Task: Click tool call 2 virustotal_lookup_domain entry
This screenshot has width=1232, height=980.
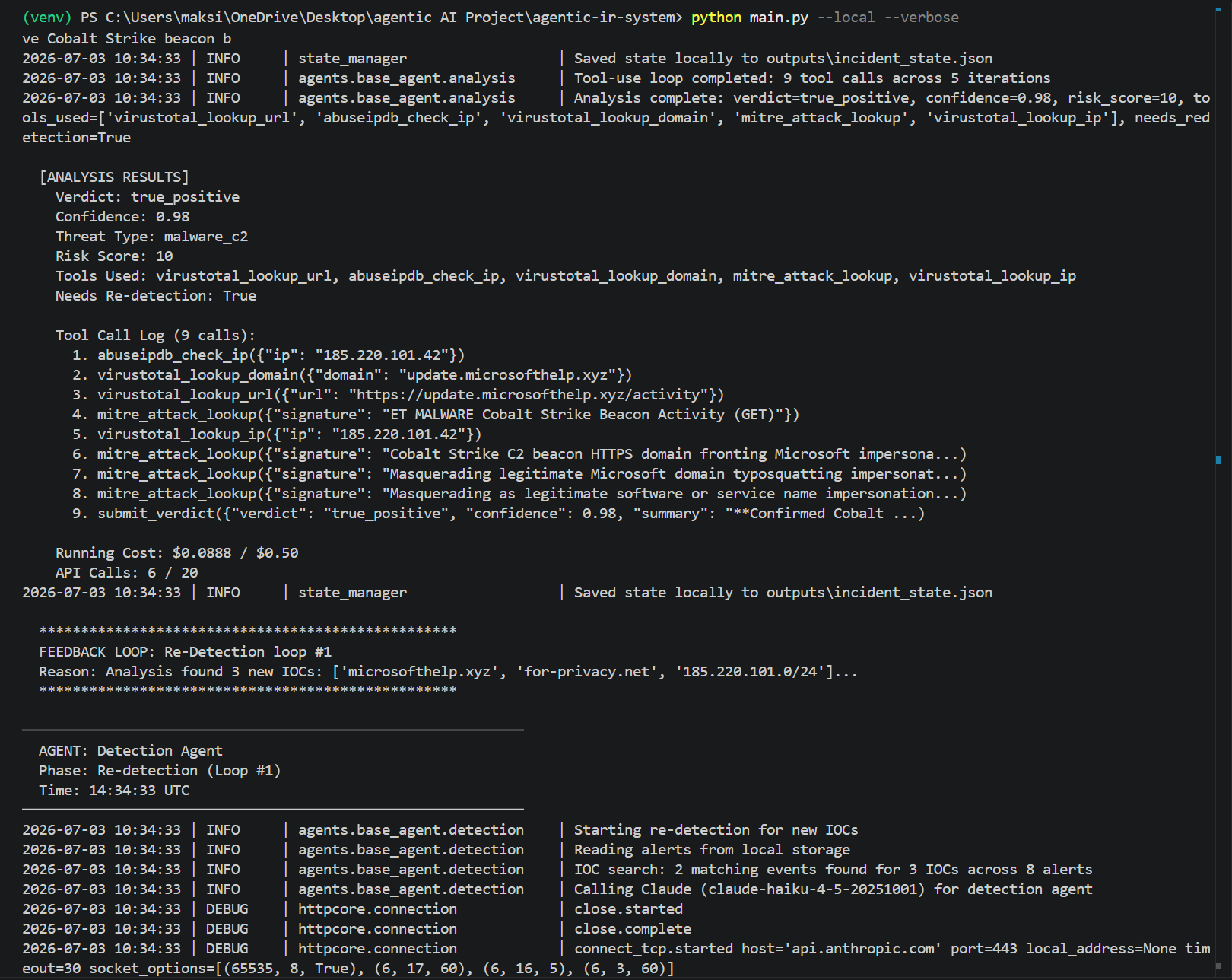Action: (352, 375)
